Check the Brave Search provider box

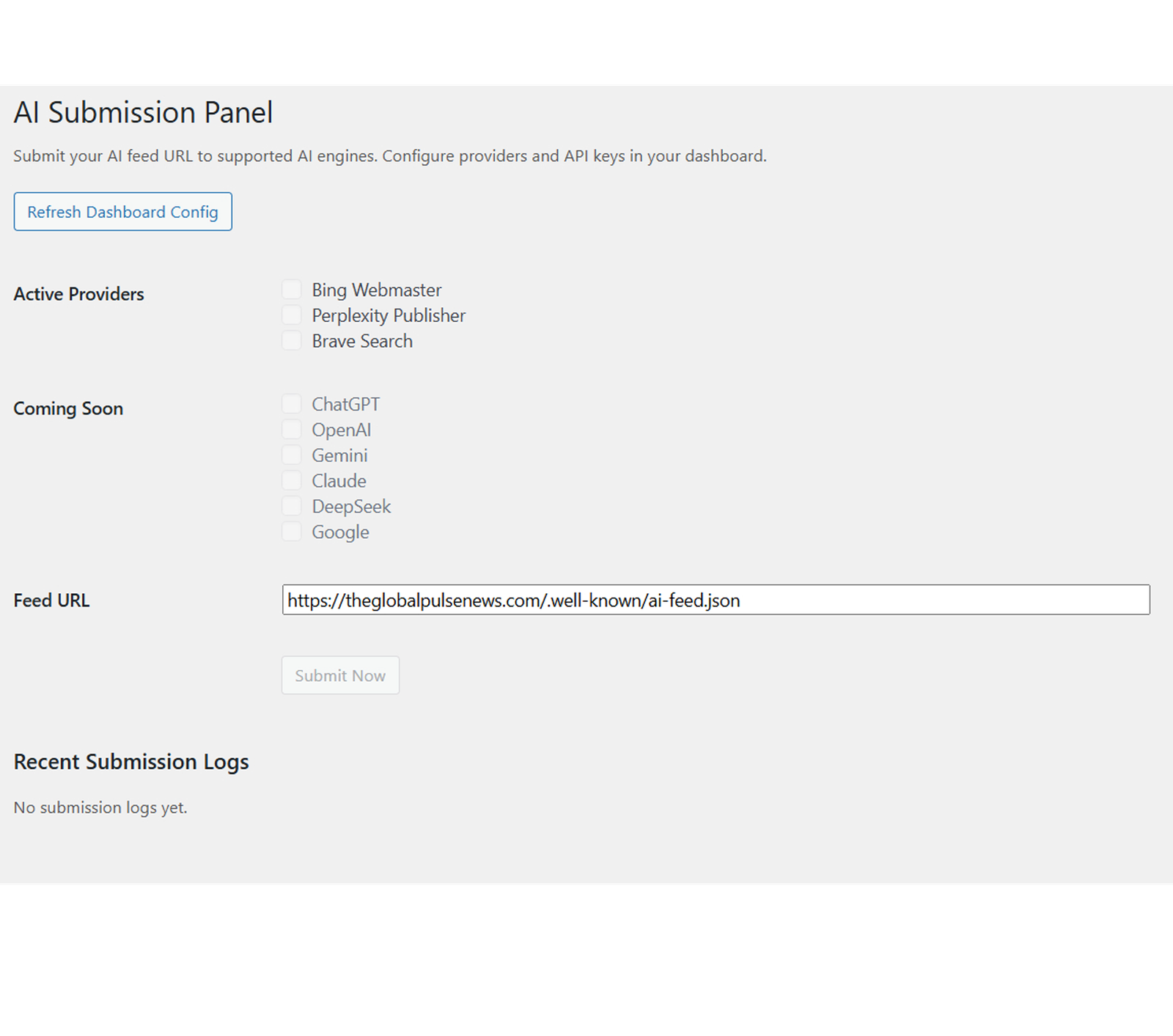(x=292, y=341)
